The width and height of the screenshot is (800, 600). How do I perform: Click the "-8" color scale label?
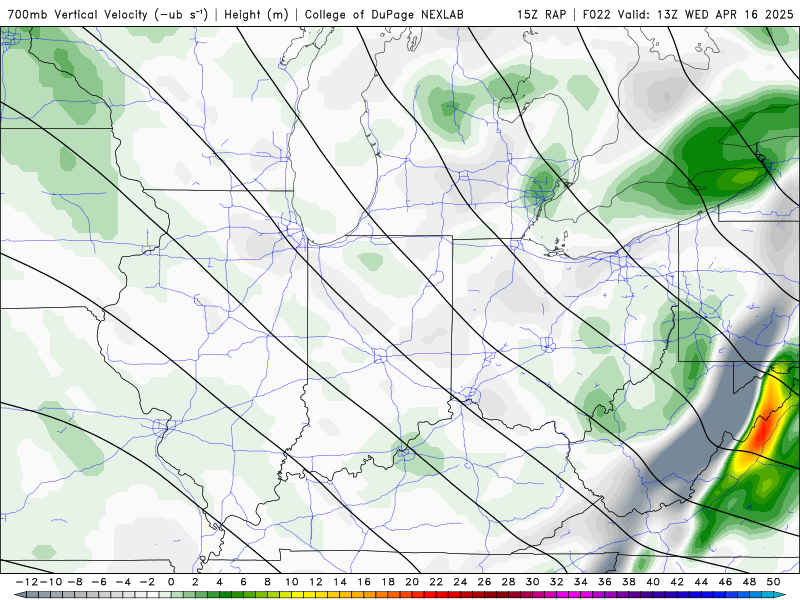click(x=75, y=582)
